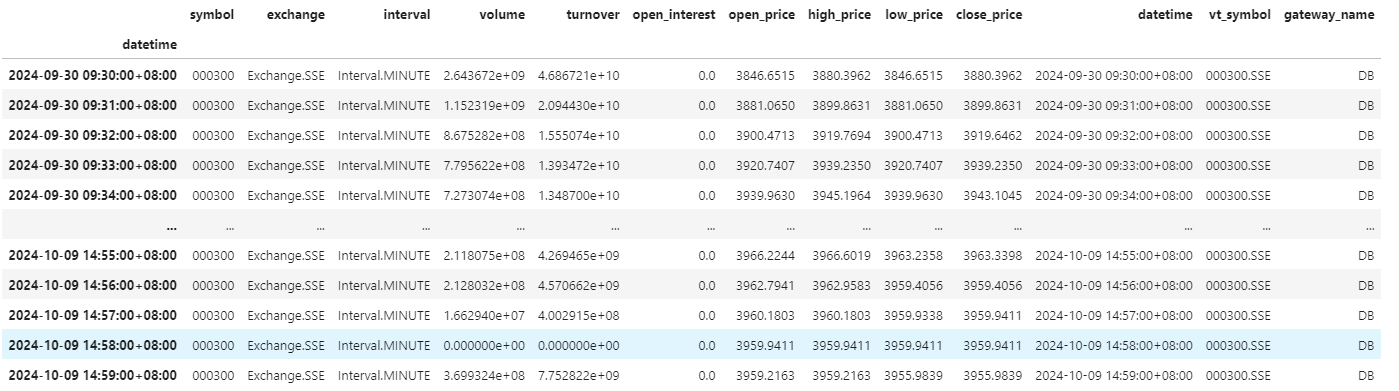Click volume value 3.699324e+08
Image resolution: width=1399 pixels, height=391 pixels.
click(484, 375)
